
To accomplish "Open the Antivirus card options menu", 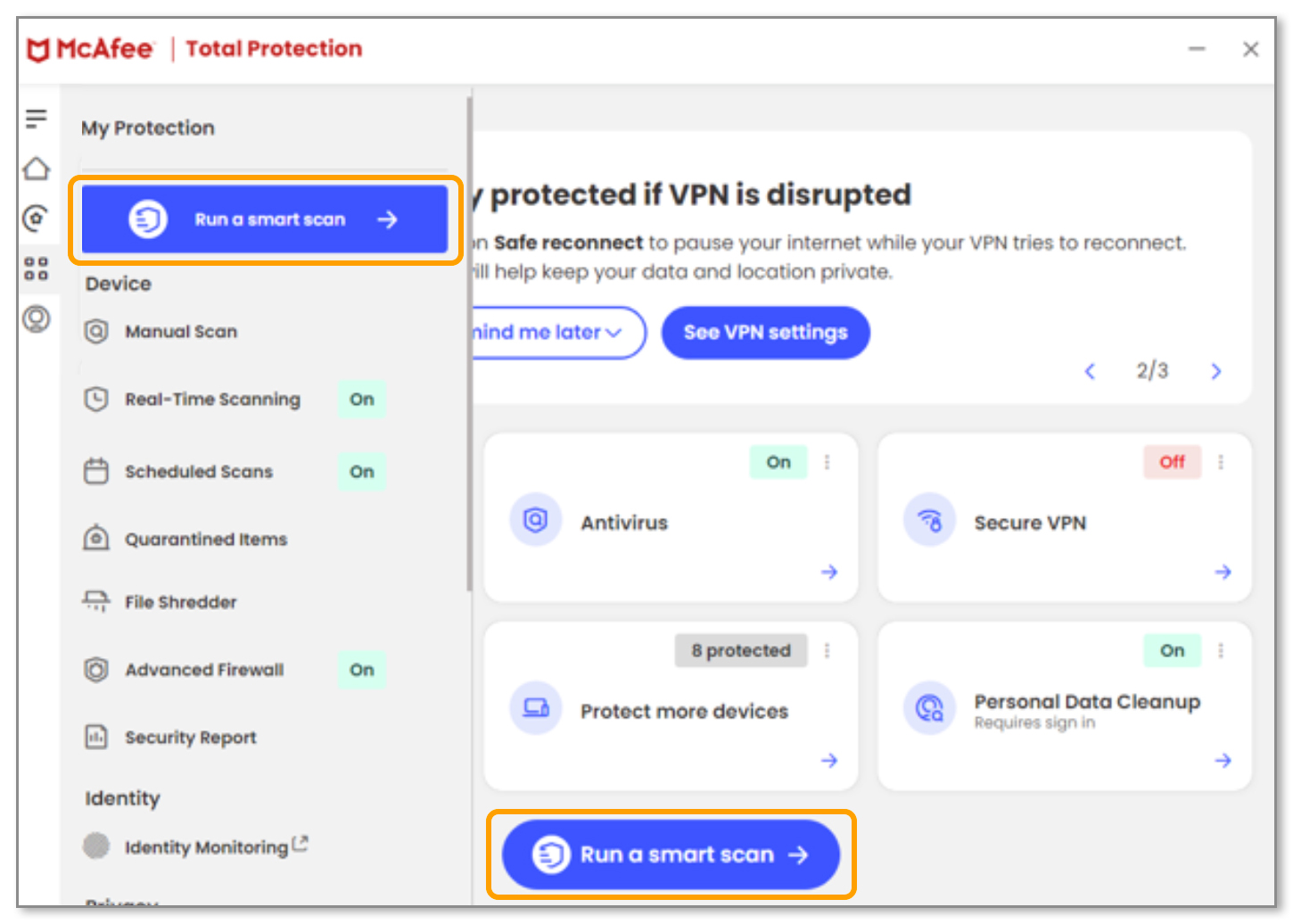I will click(x=827, y=462).
